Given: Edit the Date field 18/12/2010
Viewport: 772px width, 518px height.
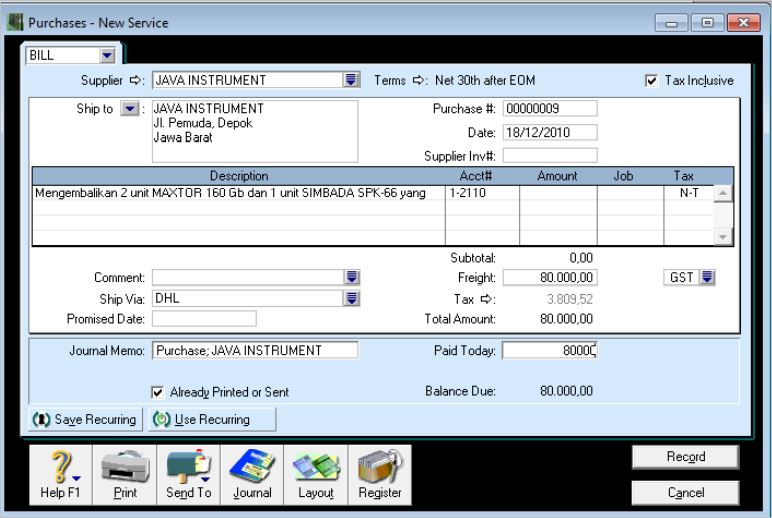Looking at the screenshot, I should tap(550, 132).
